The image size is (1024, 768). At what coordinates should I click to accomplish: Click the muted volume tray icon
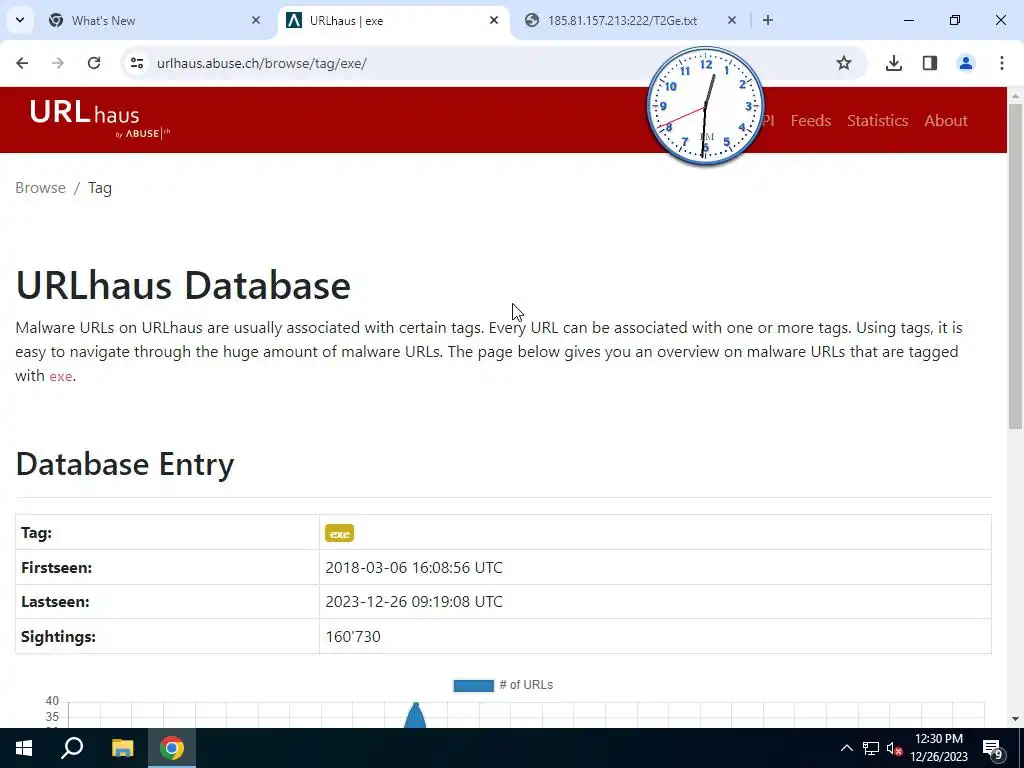895,748
